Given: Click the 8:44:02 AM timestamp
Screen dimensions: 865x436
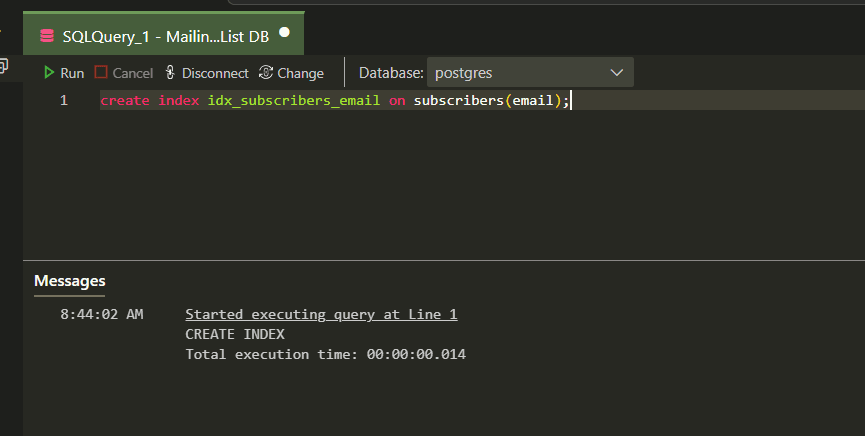Looking at the screenshot, I should [102, 314].
